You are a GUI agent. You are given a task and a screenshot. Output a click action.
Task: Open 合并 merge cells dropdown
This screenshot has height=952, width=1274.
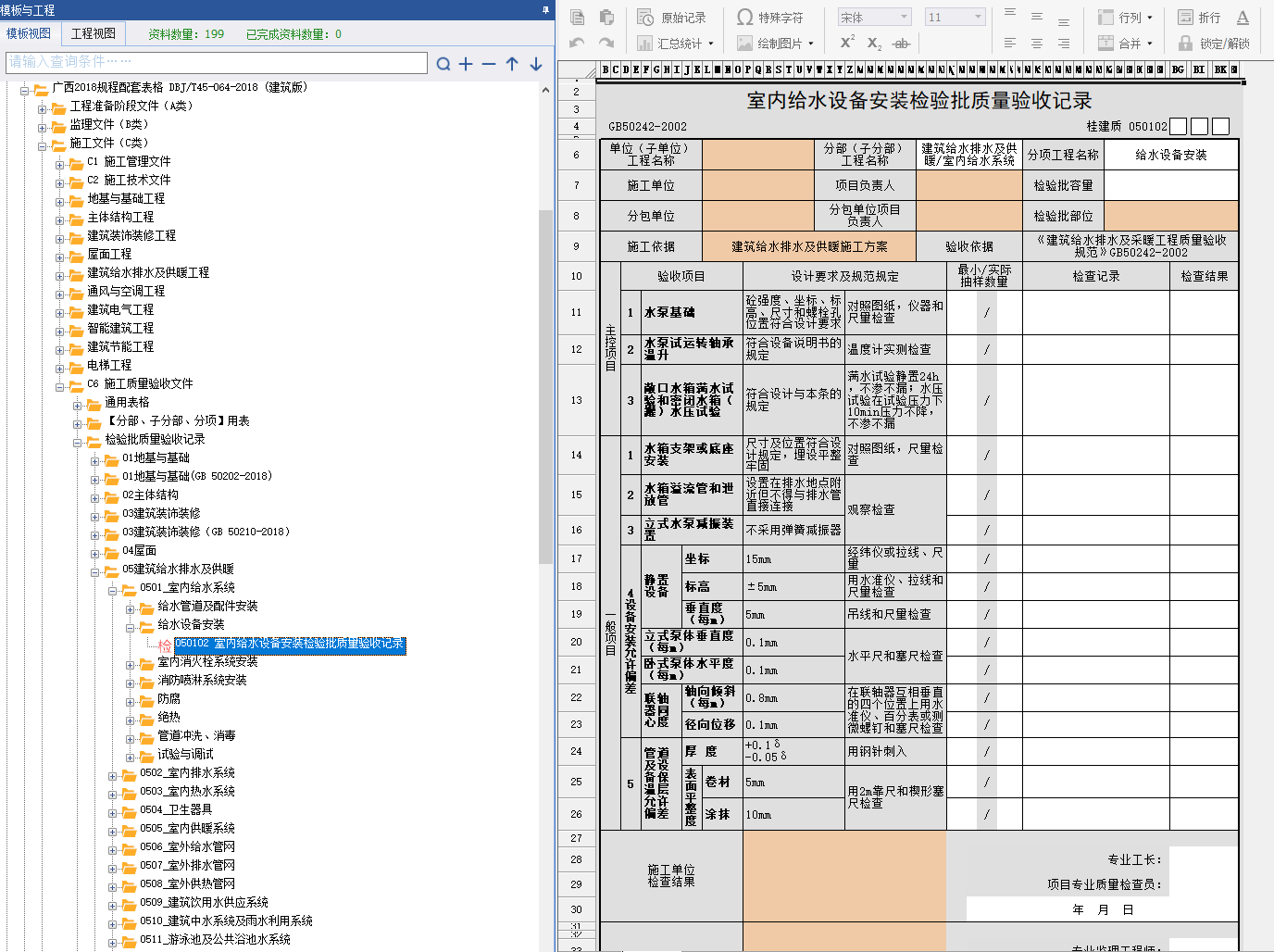point(1125,44)
